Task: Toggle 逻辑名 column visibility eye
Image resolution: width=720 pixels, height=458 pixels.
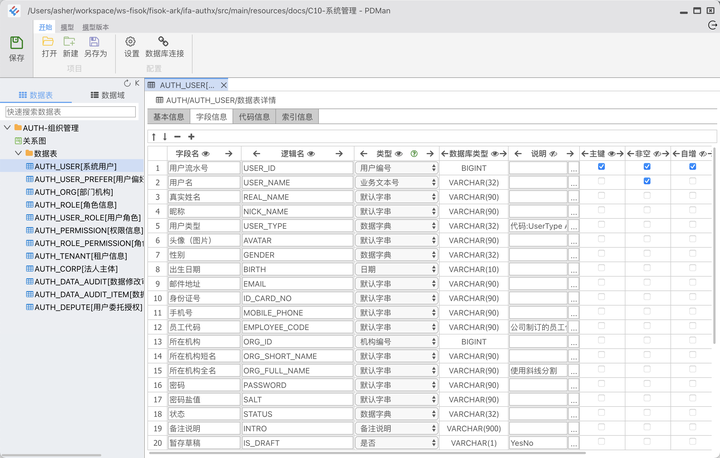Action: pyautogui.click(x=311, y=154)
